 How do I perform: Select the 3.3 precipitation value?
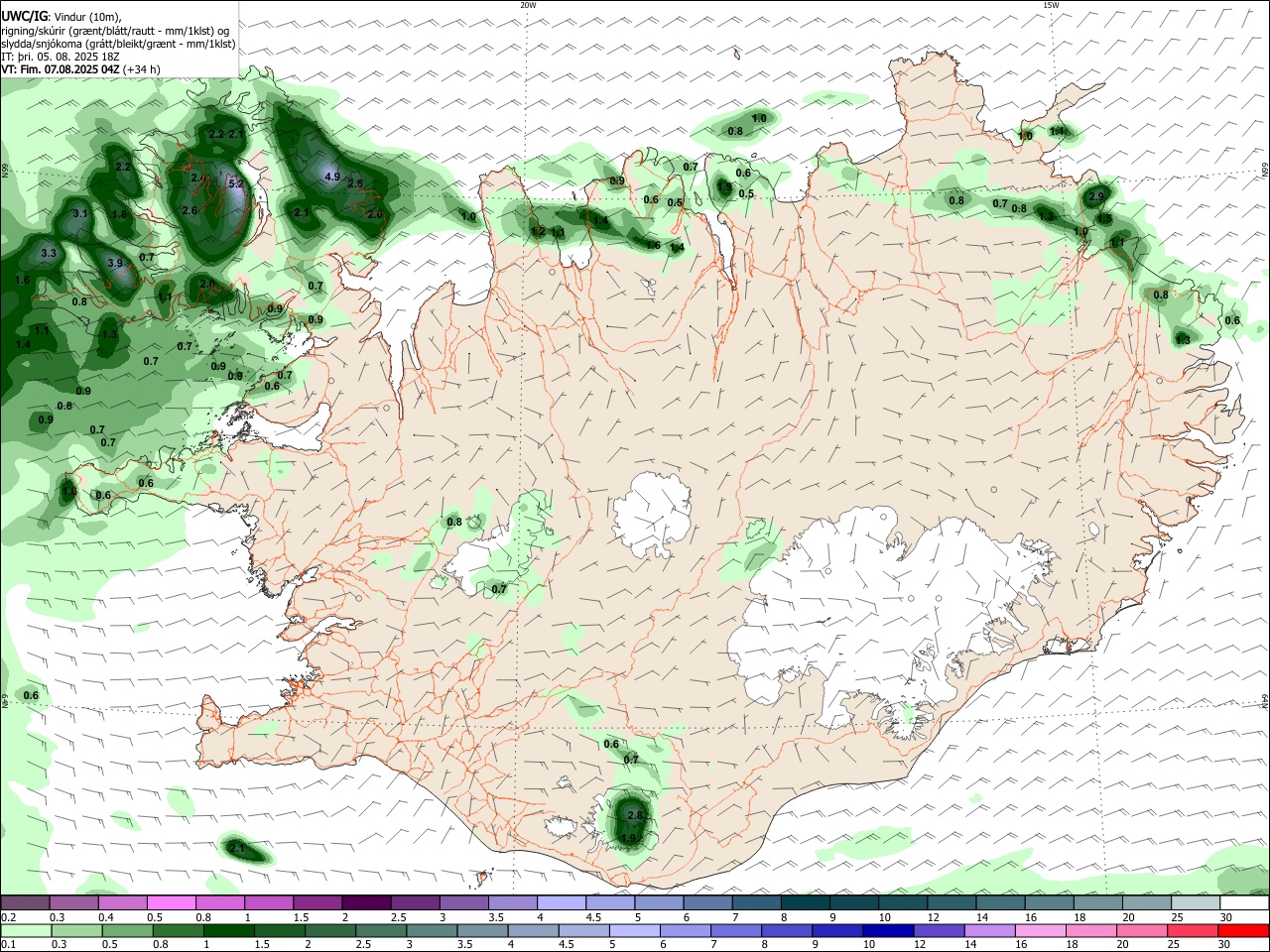[48, 254]
